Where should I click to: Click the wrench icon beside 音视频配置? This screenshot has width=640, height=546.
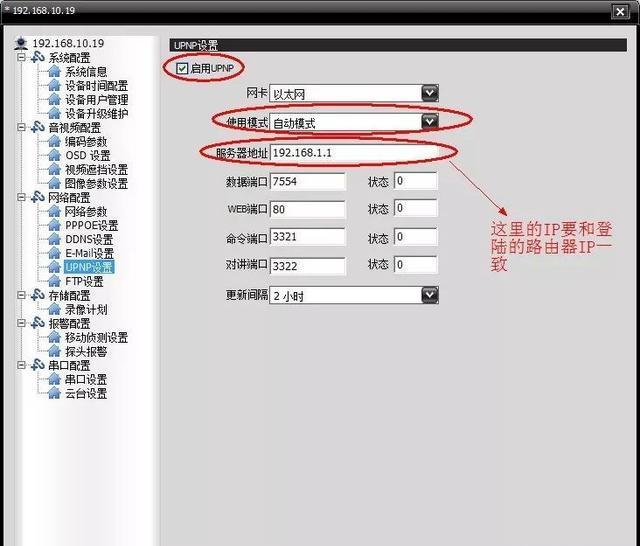tap(38, 127)
